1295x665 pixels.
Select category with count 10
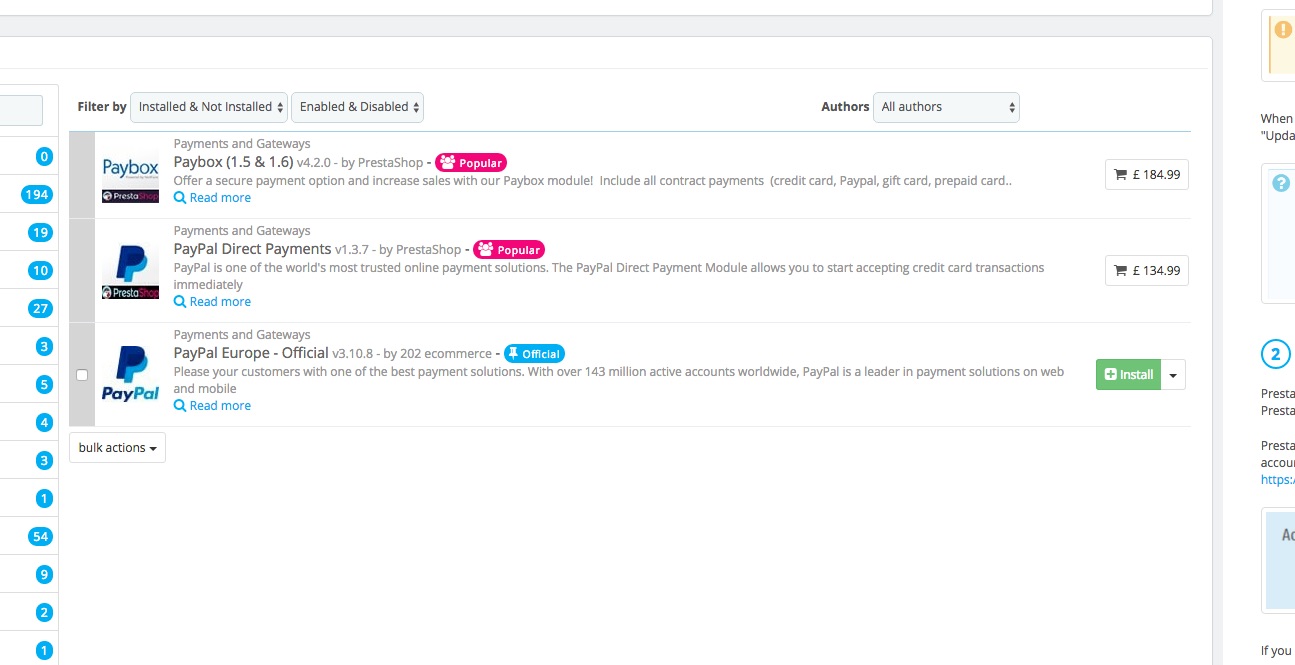click(x=40, y=271)
